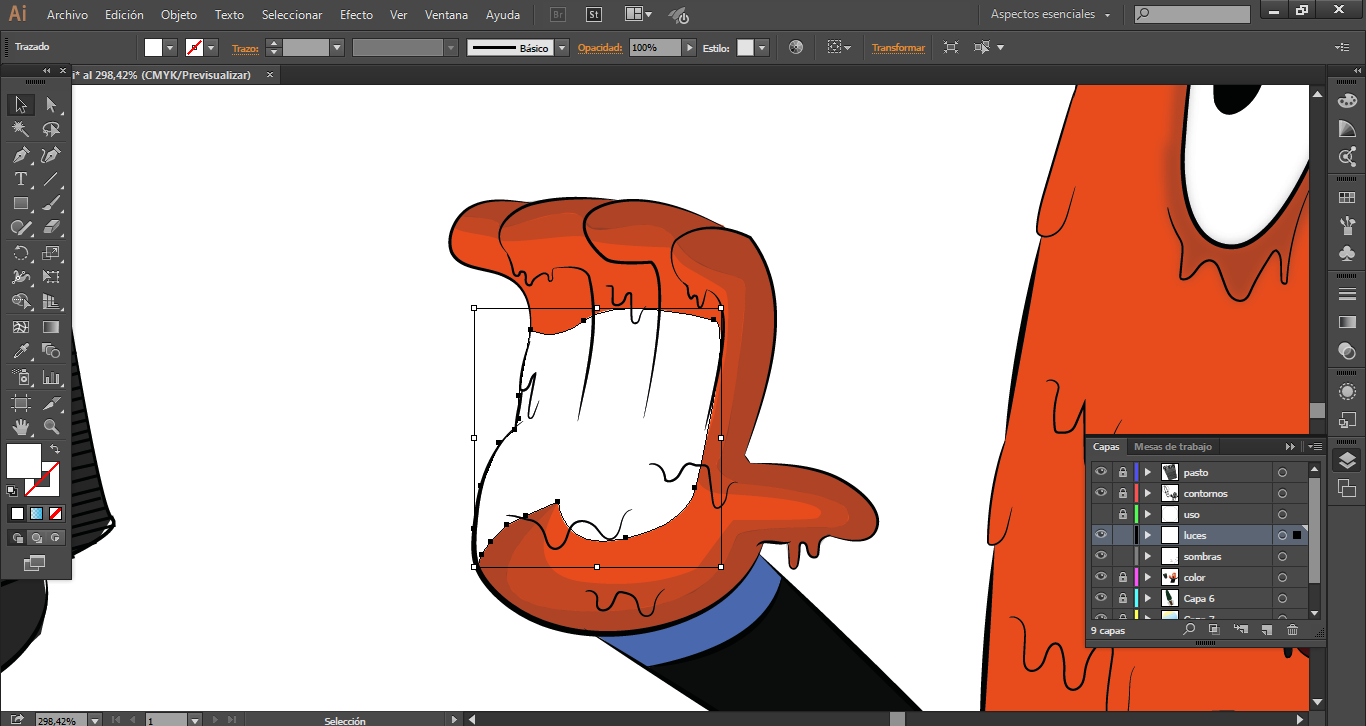Swap fill and stroke colors arrow
This screenshot has width=1366, height=726.
[x=55, y=449]
